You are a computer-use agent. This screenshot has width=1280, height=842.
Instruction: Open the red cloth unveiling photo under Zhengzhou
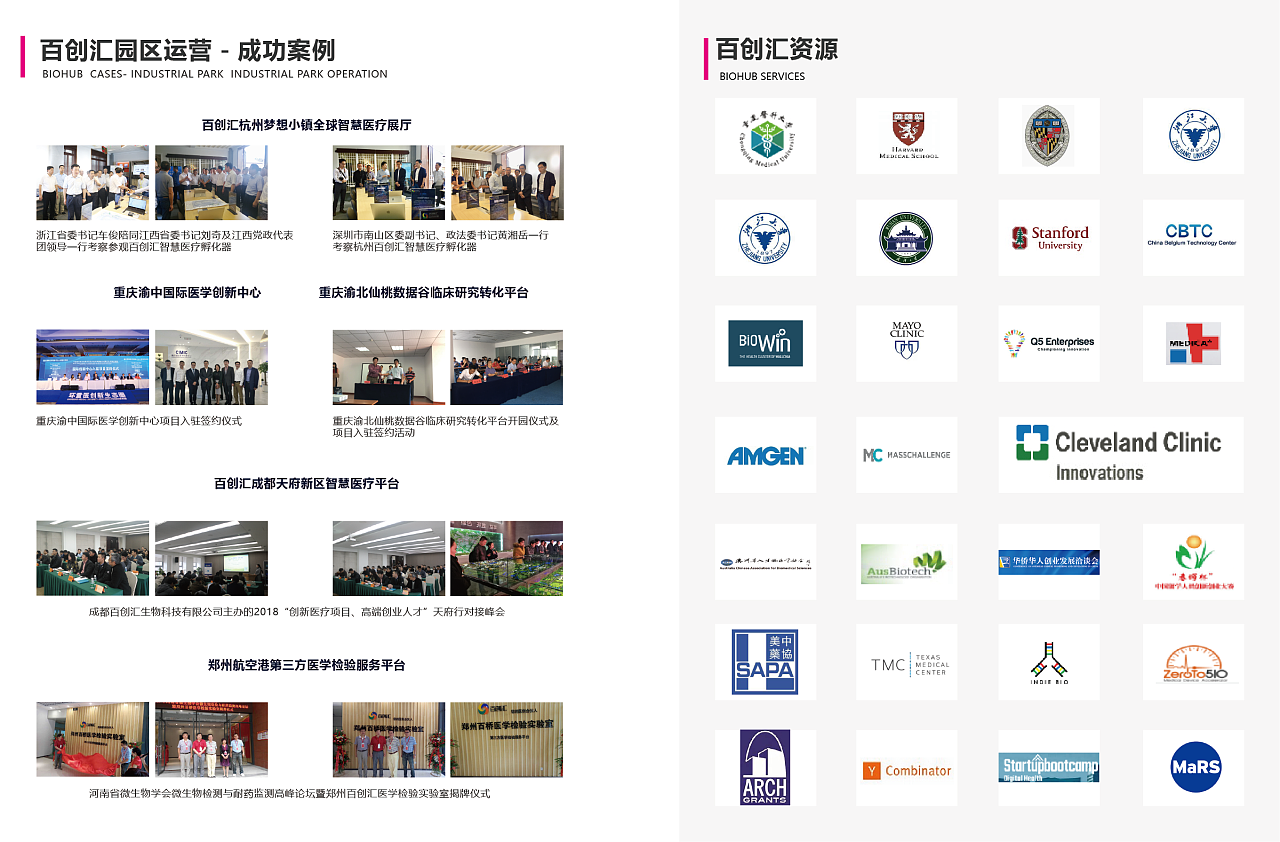(x=92, y=739)
